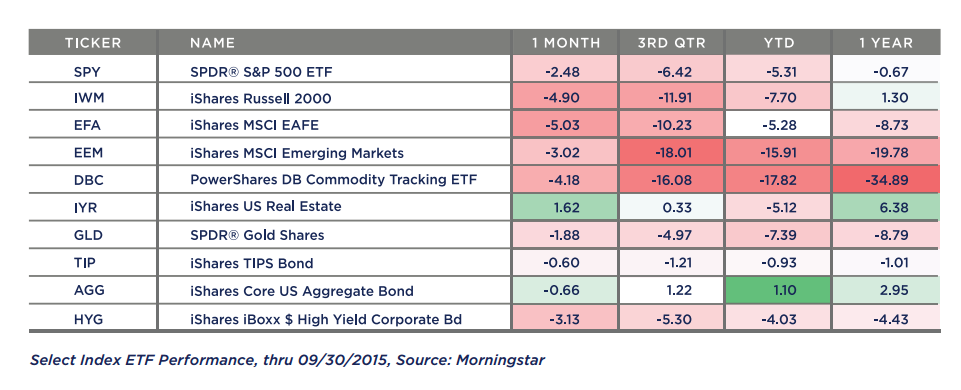Click the EFA 1 month value -5.03
Viewport: 961px width, 390px height.
(564, 125)
